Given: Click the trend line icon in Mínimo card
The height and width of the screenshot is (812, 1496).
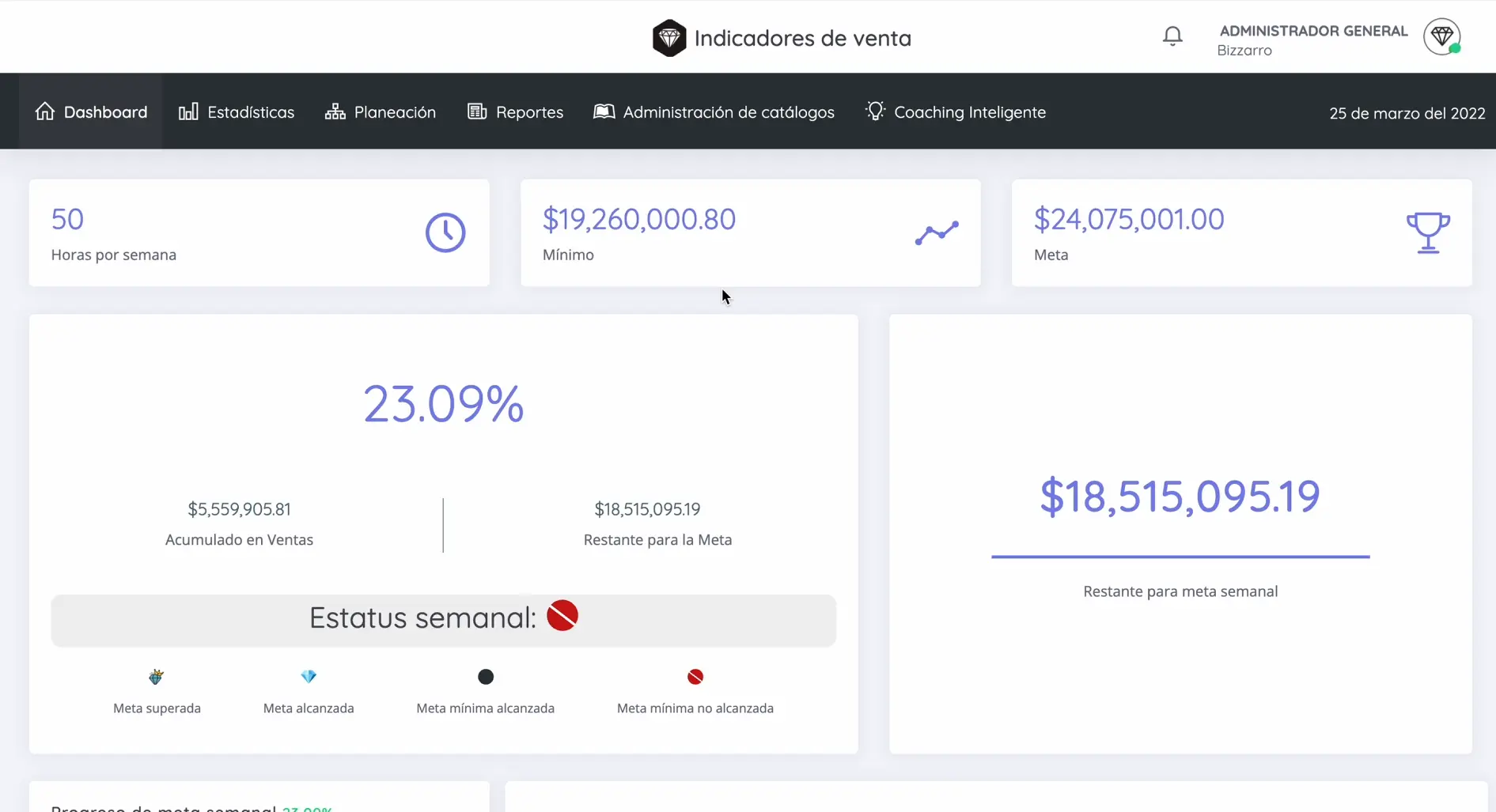Looking at the screenshot, I should pos(937,232).
